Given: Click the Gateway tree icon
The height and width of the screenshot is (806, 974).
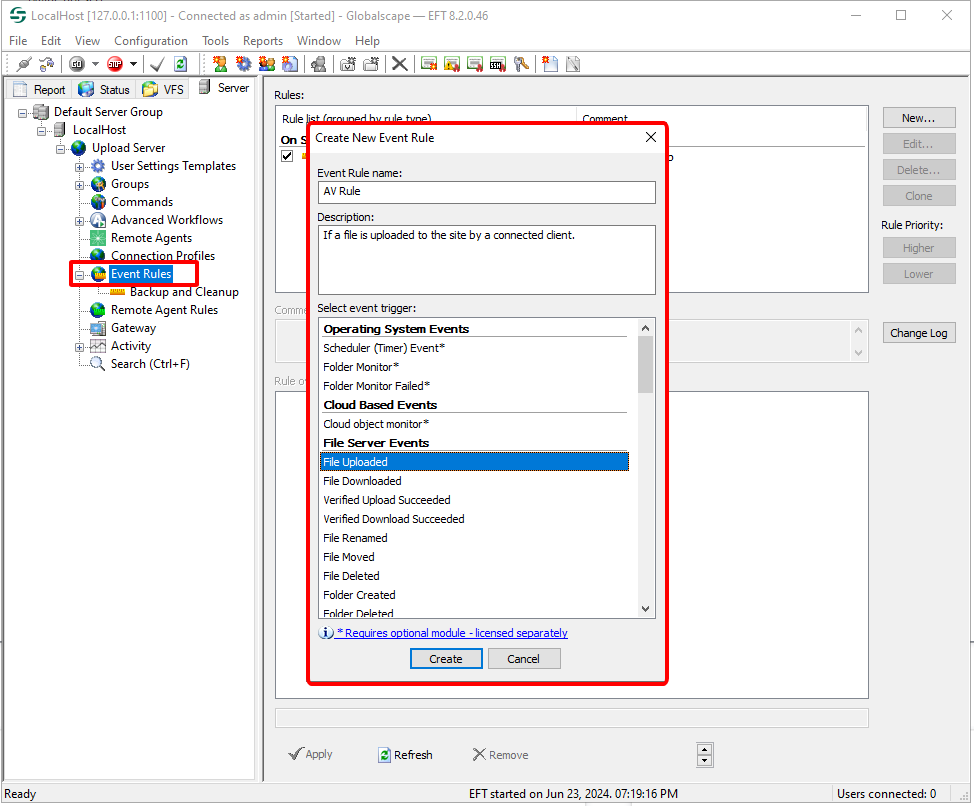Looking at the screenshot, I should (x=98, y=328).
